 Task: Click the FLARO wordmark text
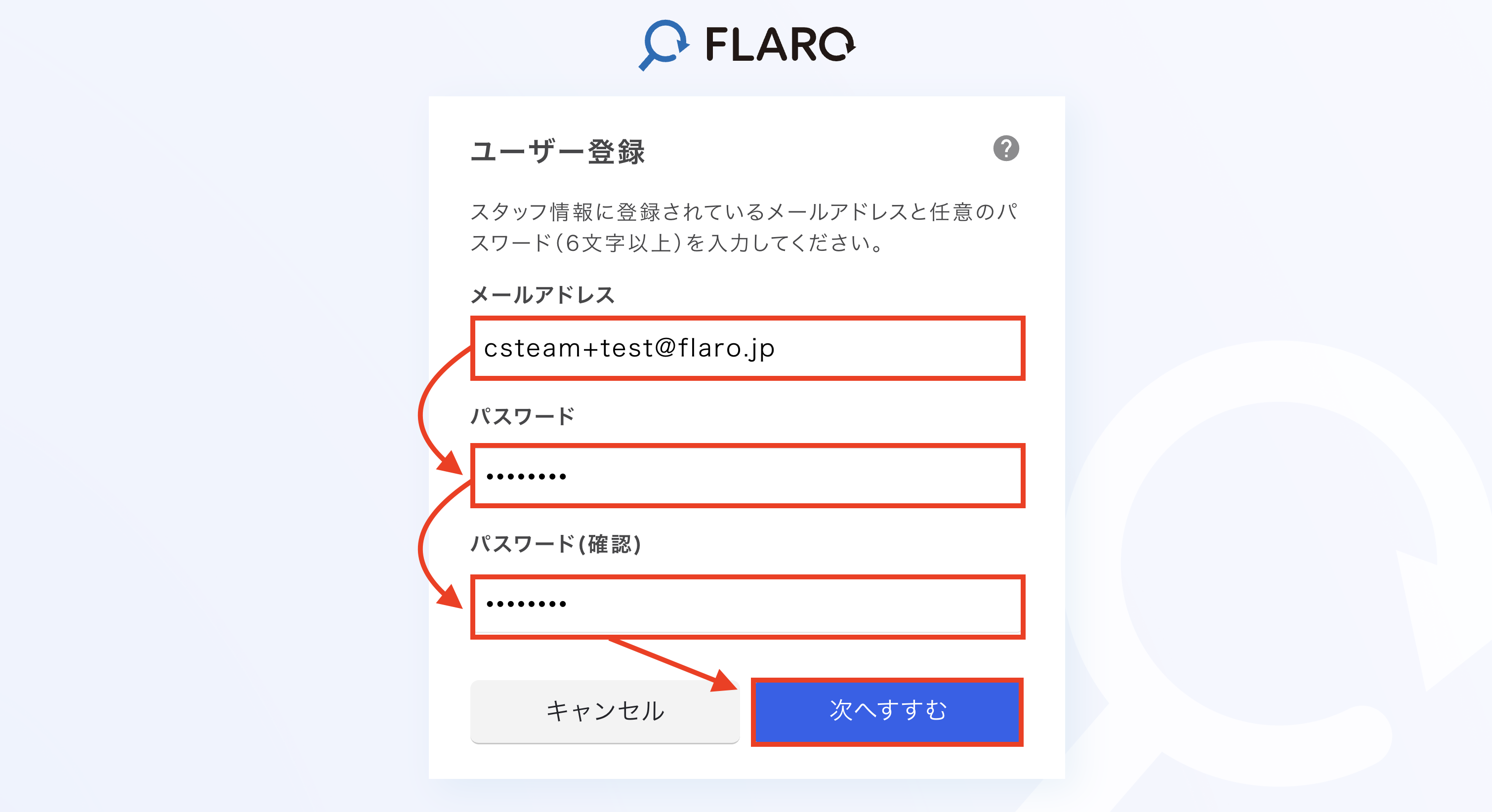(x=780, y=44)
